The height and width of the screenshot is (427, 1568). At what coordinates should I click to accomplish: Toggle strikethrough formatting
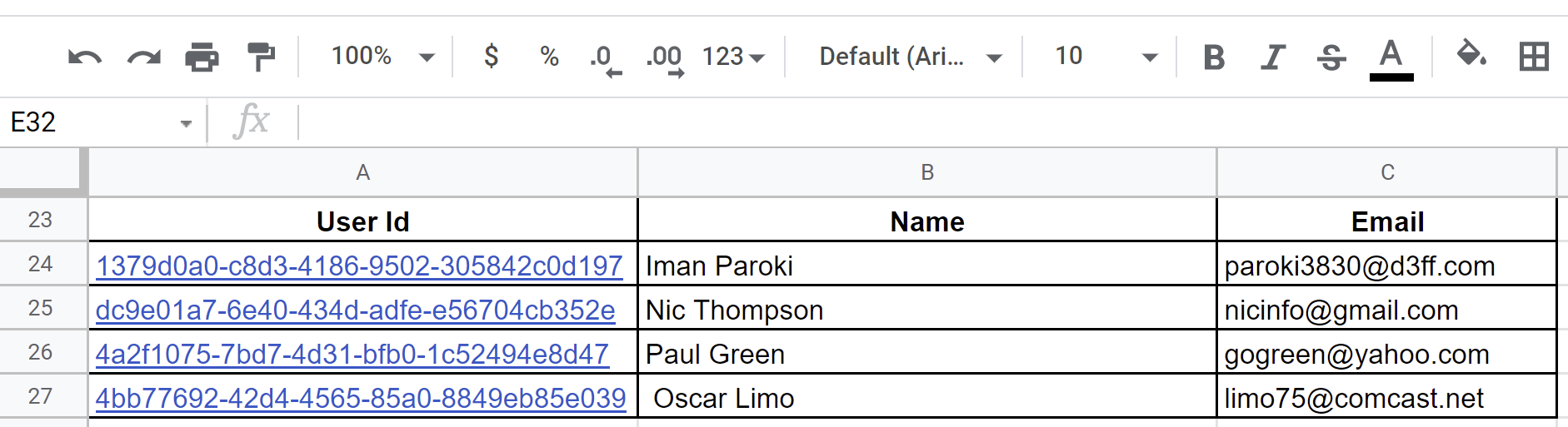click(x=1331, y=57)
